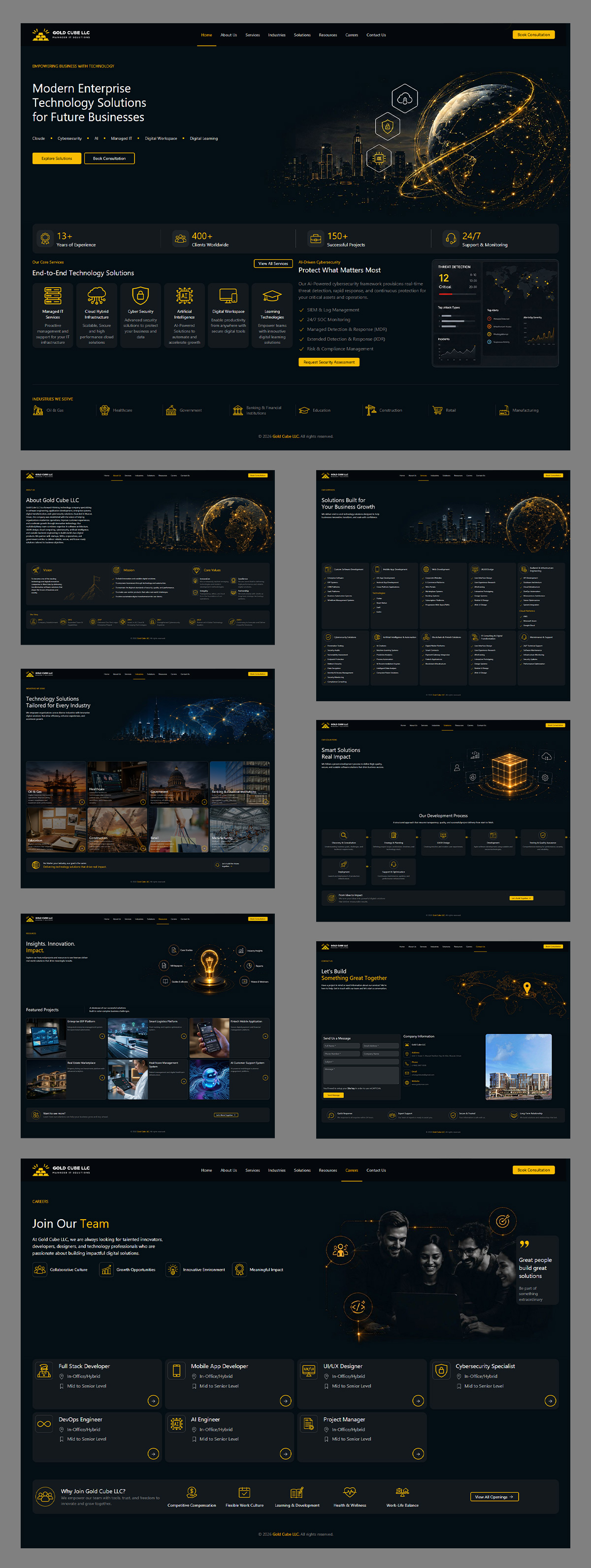
Task: Click the View All Openings button
Action: 494,1497
